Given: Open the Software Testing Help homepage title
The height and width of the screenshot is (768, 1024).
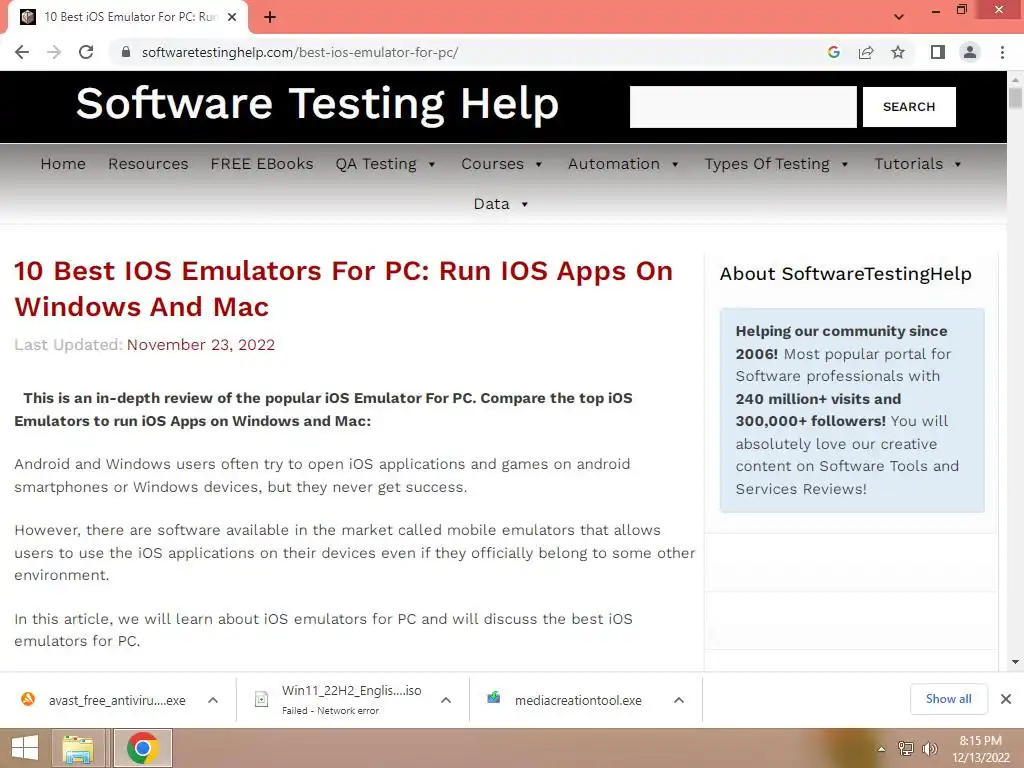Looking at the screenshot, I should [317, 104].
